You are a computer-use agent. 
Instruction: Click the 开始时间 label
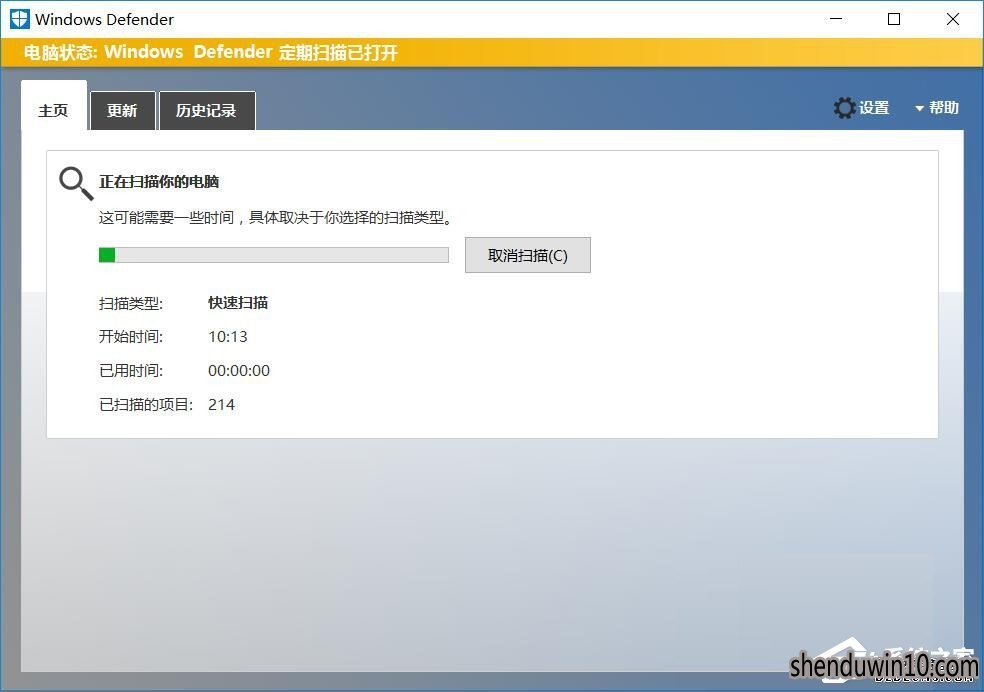[131, 337]
